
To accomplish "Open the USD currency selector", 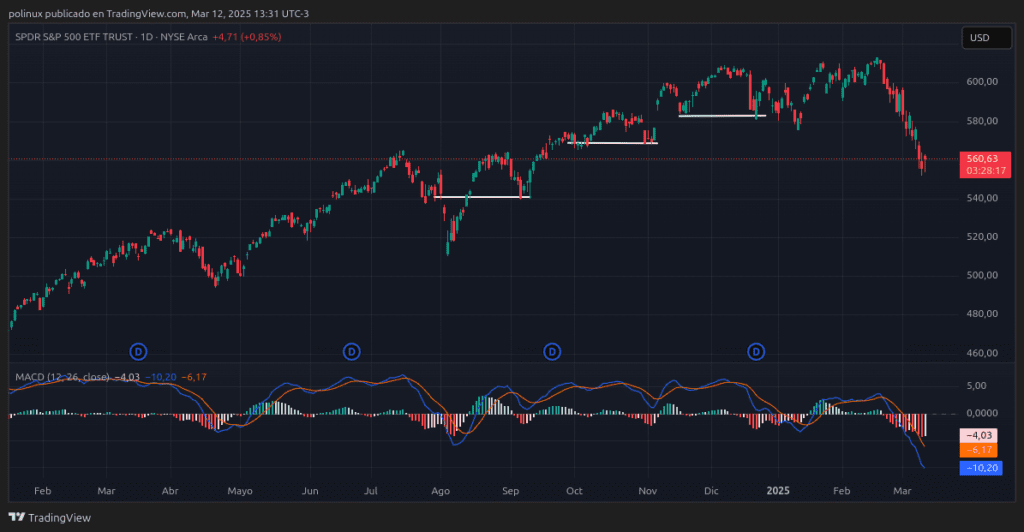I will (979, 38).
